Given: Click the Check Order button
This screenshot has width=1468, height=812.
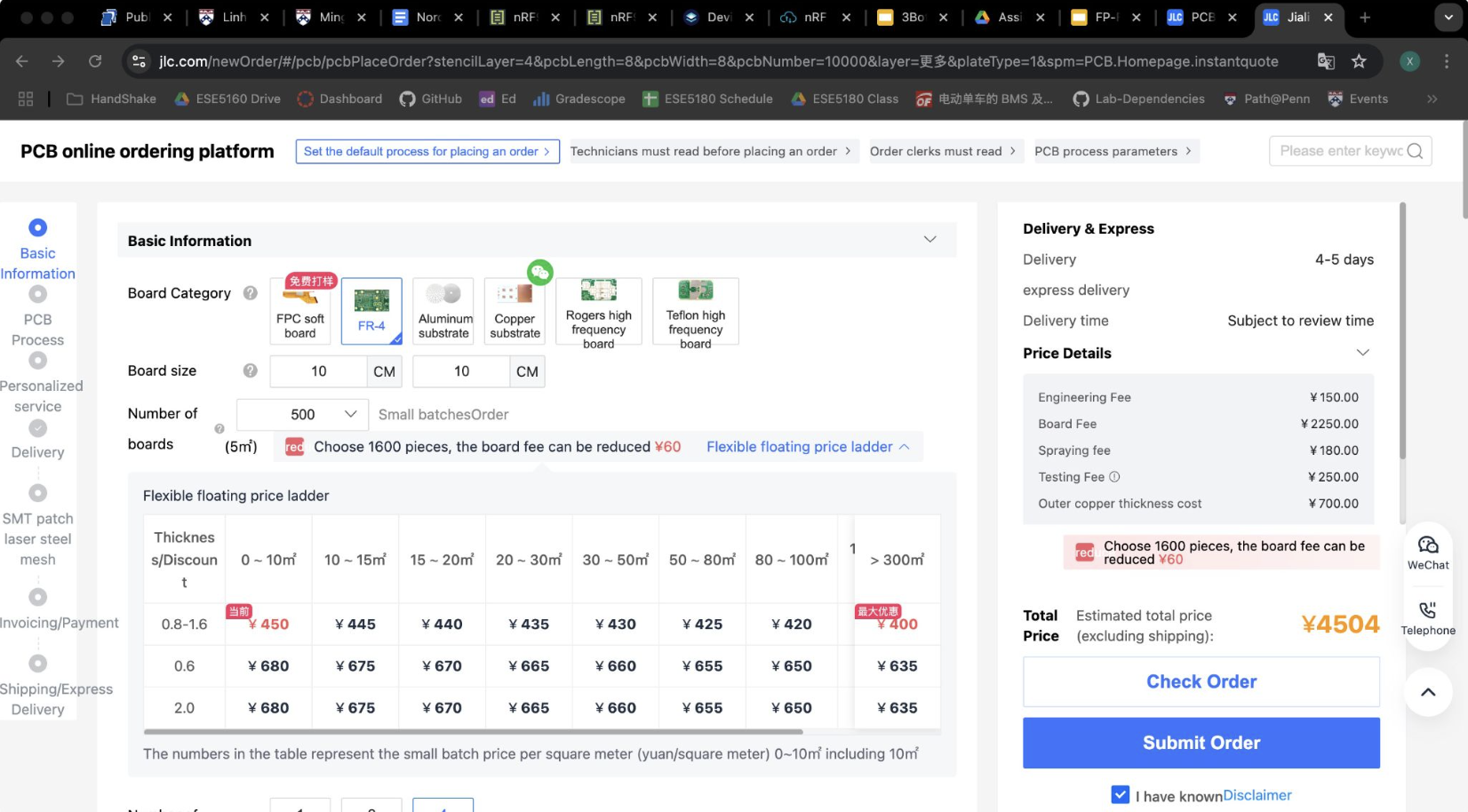Looking at the screenshot, I should 1201,681.
